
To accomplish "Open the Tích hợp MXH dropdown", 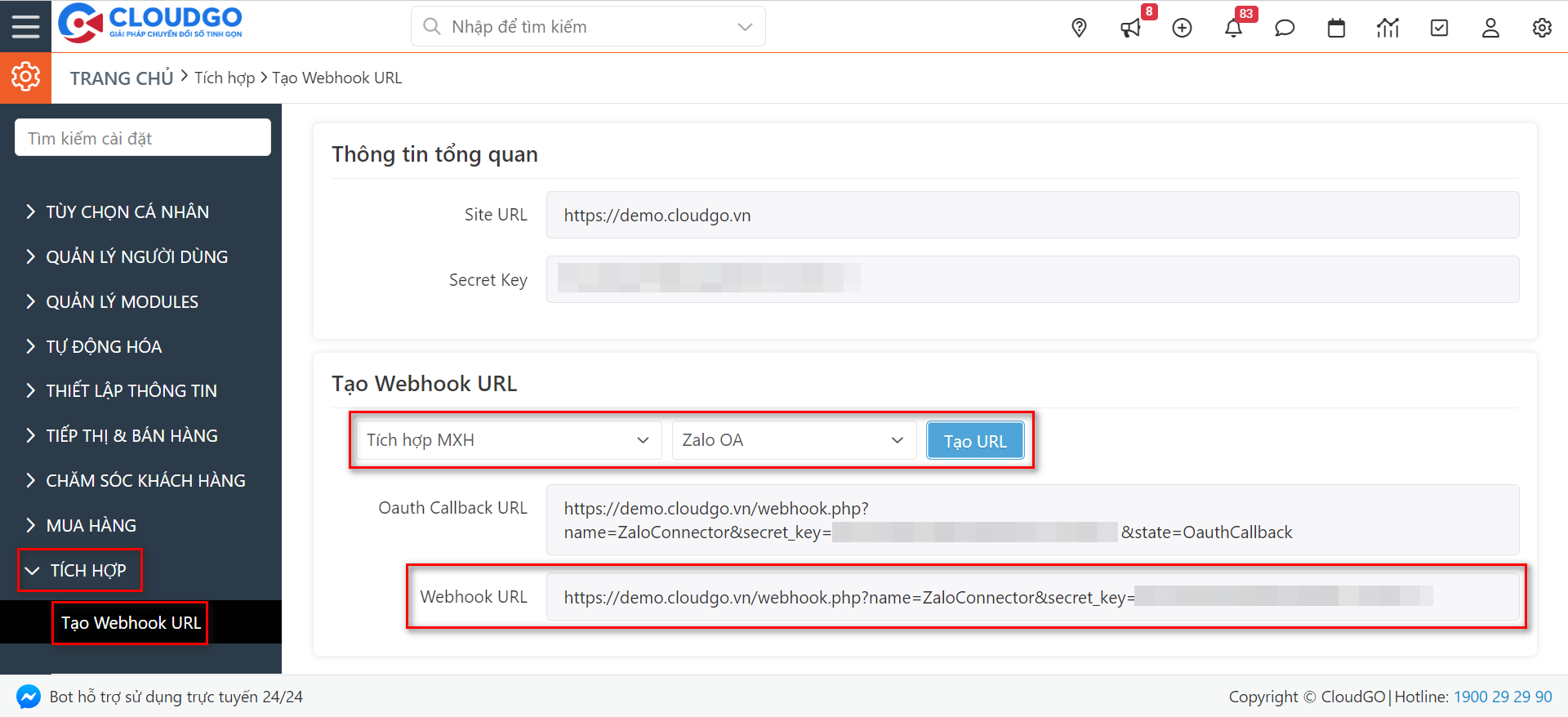I will [x=508, y=440].
